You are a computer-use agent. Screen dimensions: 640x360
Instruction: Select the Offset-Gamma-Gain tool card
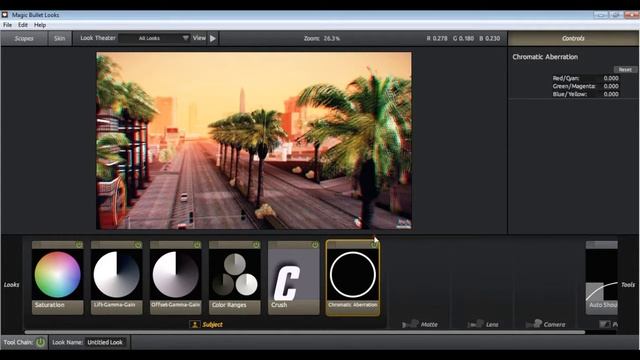coord(176,278)
